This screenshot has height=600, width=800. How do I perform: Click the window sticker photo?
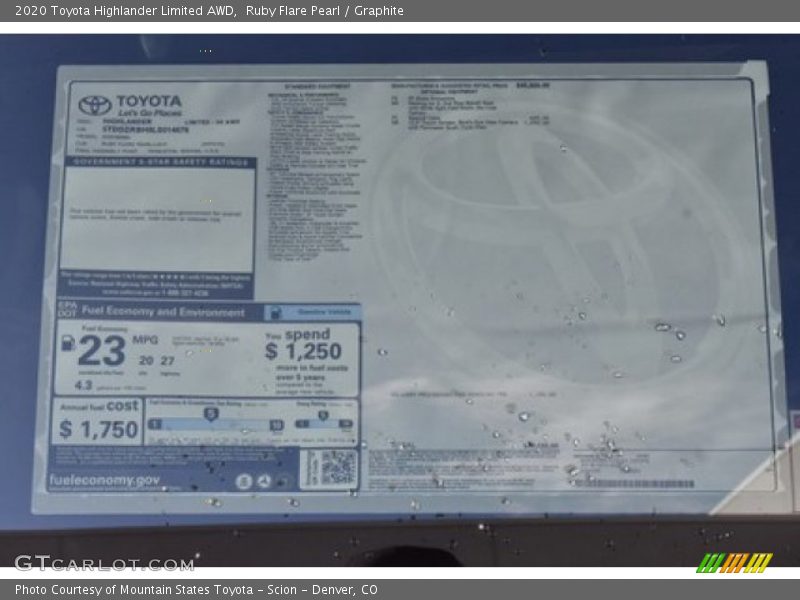coord(400,301)
